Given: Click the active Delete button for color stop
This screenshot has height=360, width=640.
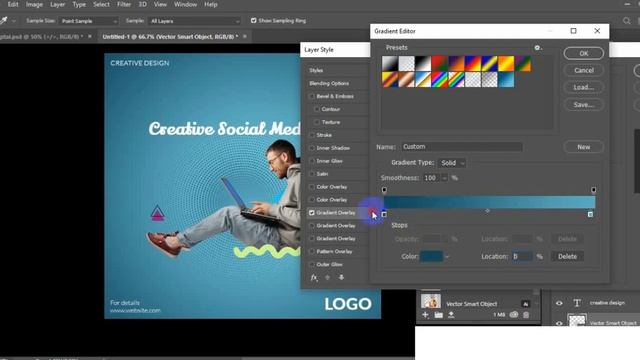Looking at the screenshot, I should [567, 256].
